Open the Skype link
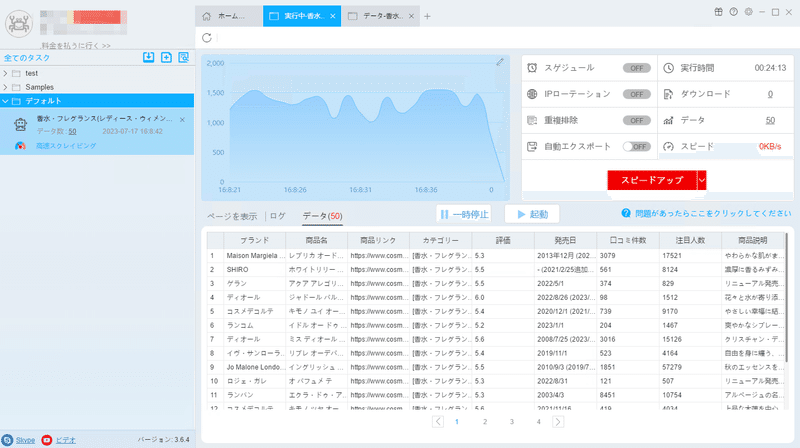The height and width of the screenshot is (448, 800). (25, 440)
